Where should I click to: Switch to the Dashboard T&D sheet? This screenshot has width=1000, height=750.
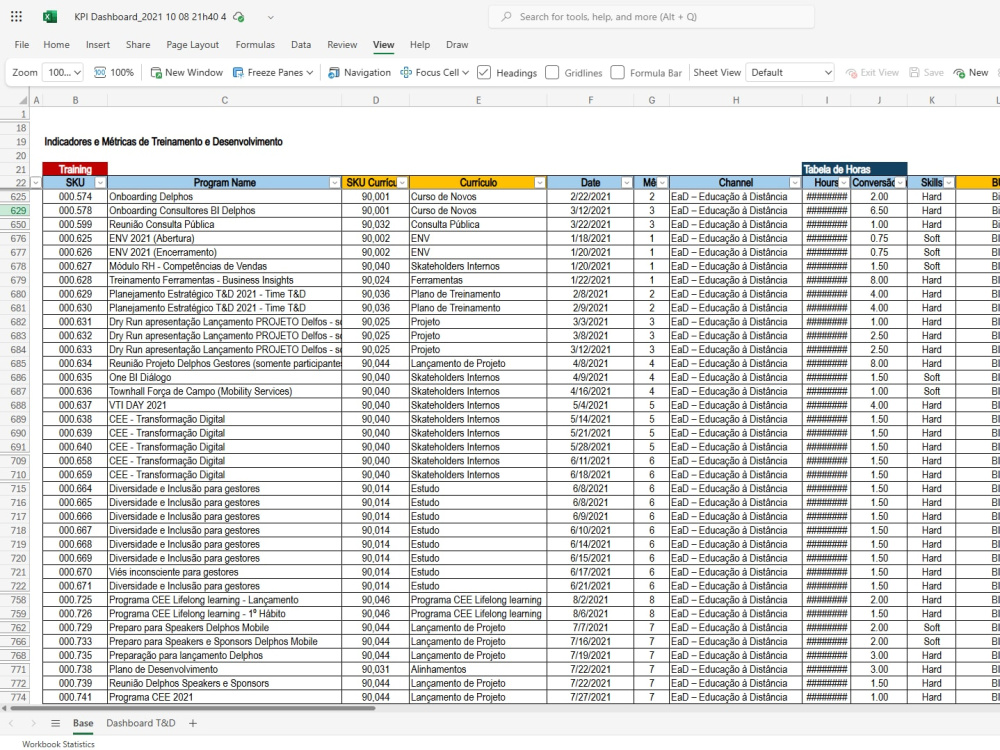pyautogui.click(x=140, y=723)
